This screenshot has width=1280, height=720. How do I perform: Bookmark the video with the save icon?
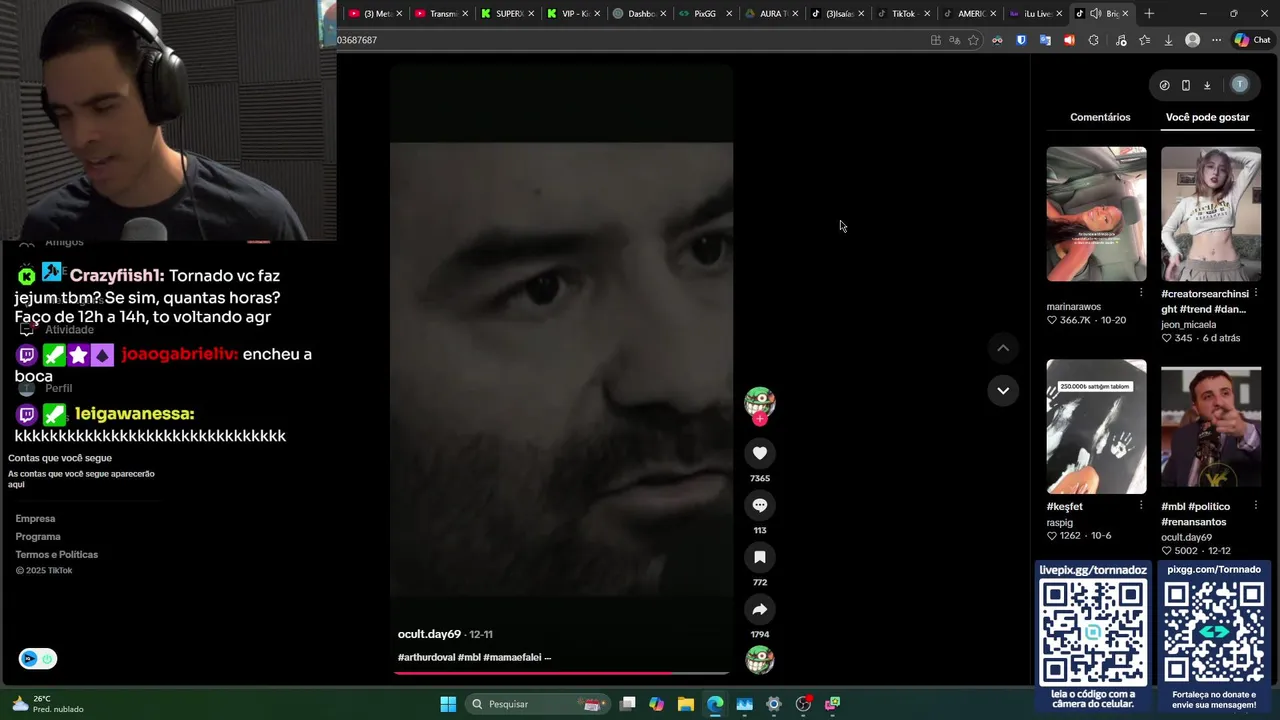tap(760, 557)
